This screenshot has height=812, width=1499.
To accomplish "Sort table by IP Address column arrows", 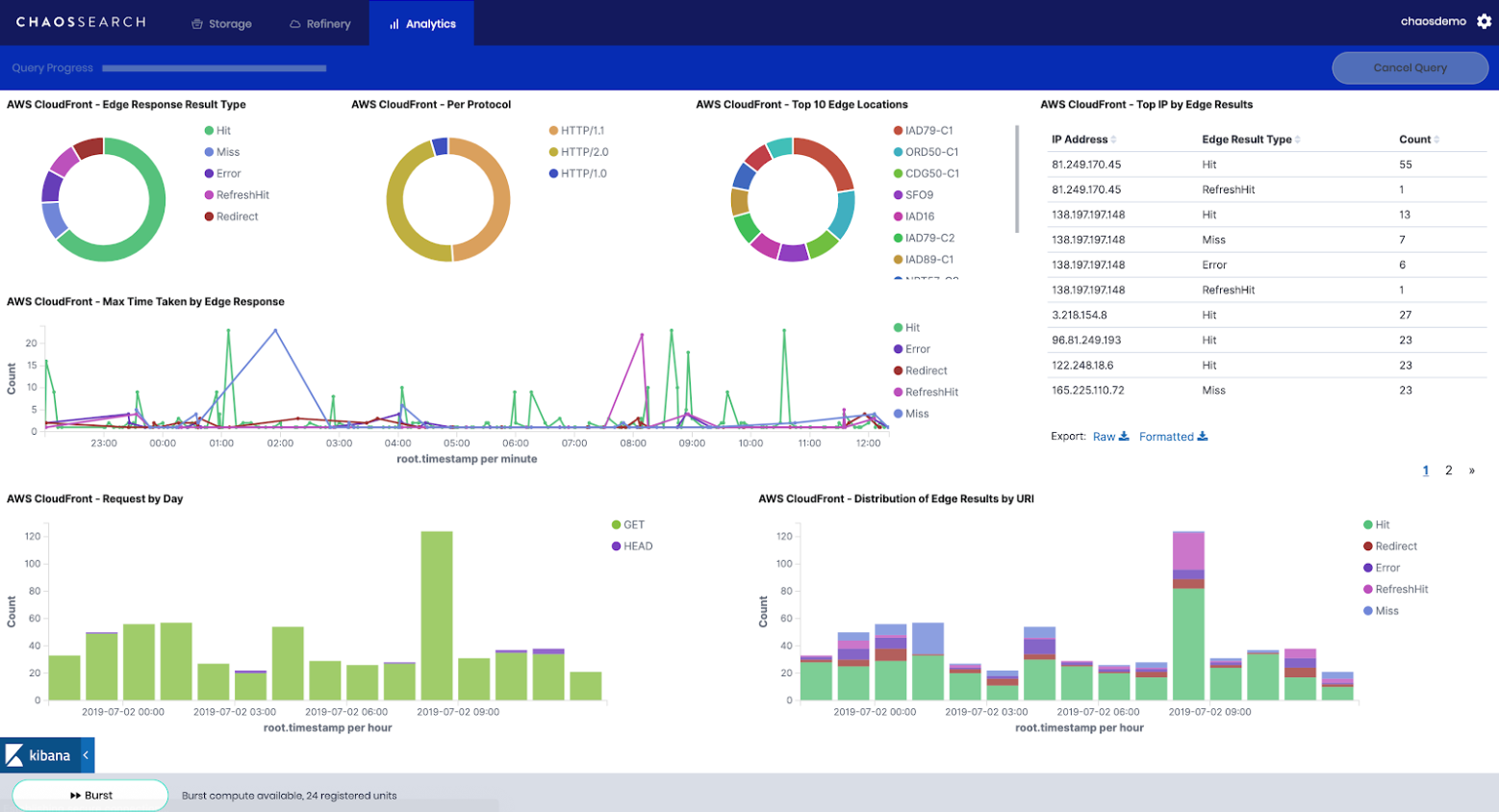I will tap(1114, 140).
